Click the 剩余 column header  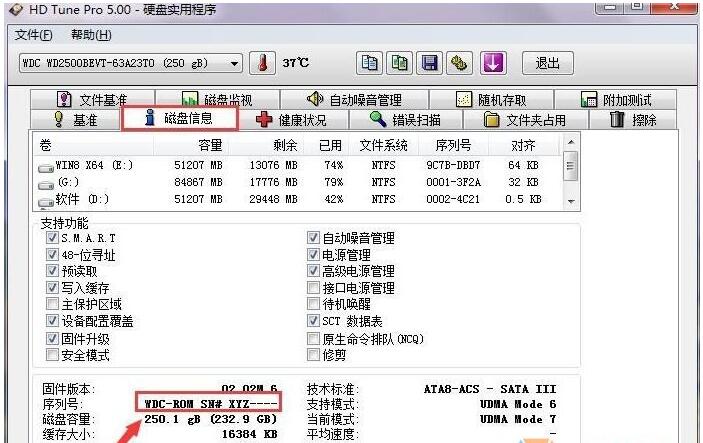(x=267, y=145)
